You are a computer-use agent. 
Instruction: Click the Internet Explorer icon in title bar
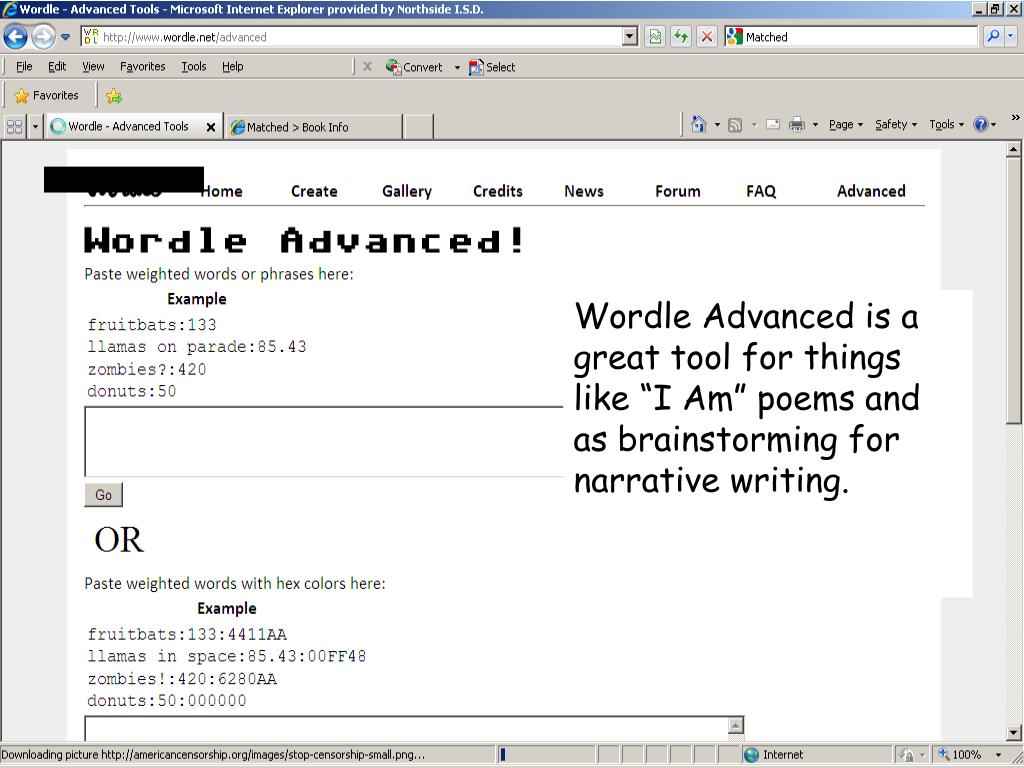click(10, 9)
